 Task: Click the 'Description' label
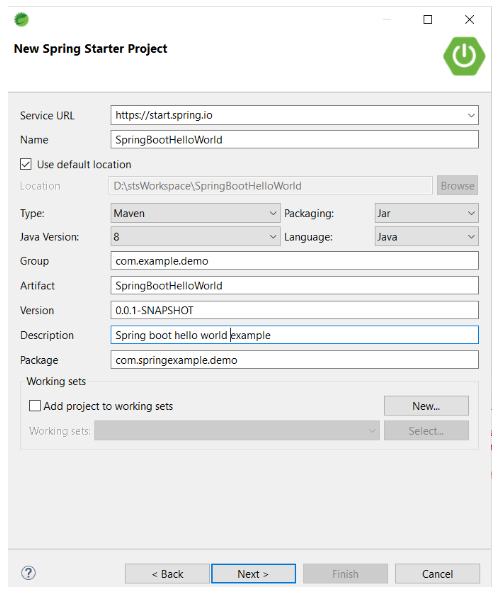click(47, 335)
